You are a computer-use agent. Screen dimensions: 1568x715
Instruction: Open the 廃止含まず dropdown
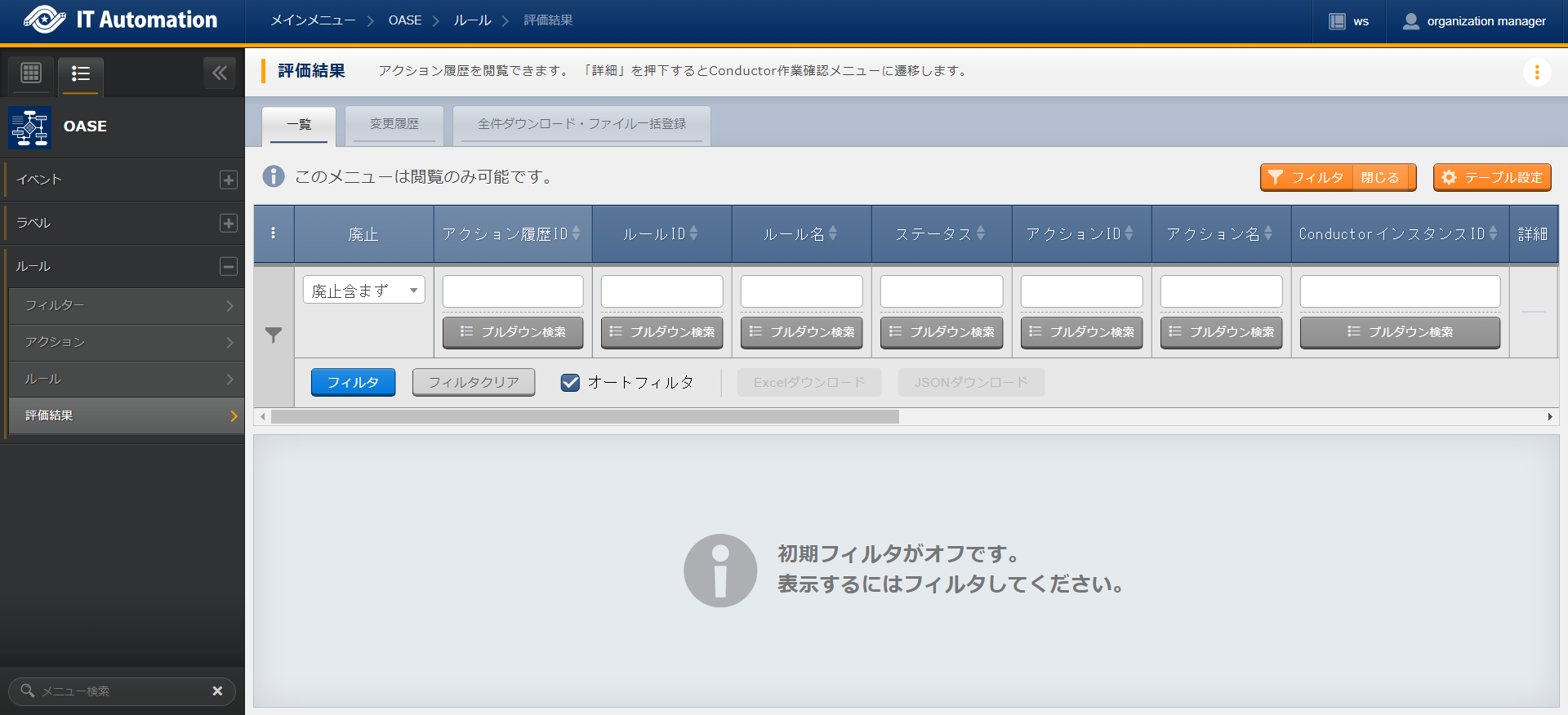(363, 290)
